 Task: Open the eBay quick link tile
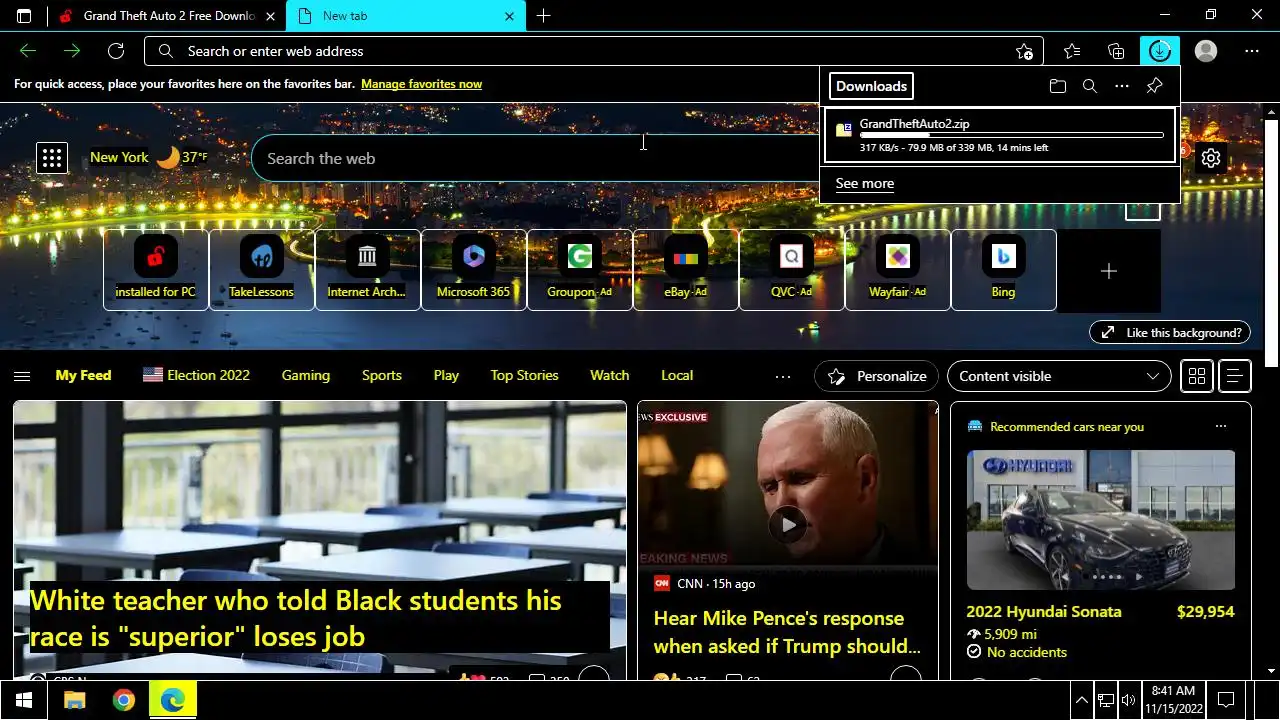[x=686, y=270]
